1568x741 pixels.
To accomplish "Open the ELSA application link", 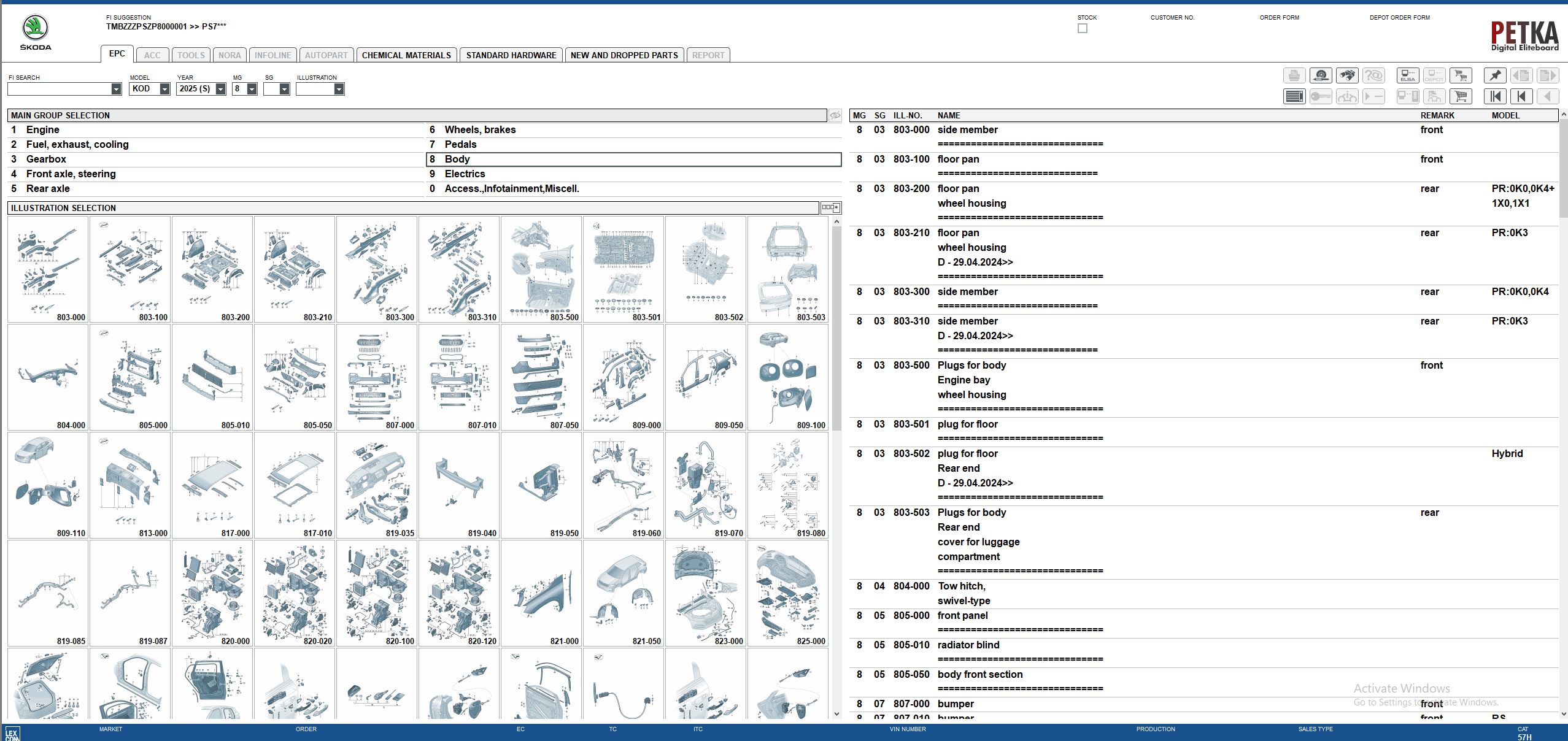I will click(x=1408, y=75).
